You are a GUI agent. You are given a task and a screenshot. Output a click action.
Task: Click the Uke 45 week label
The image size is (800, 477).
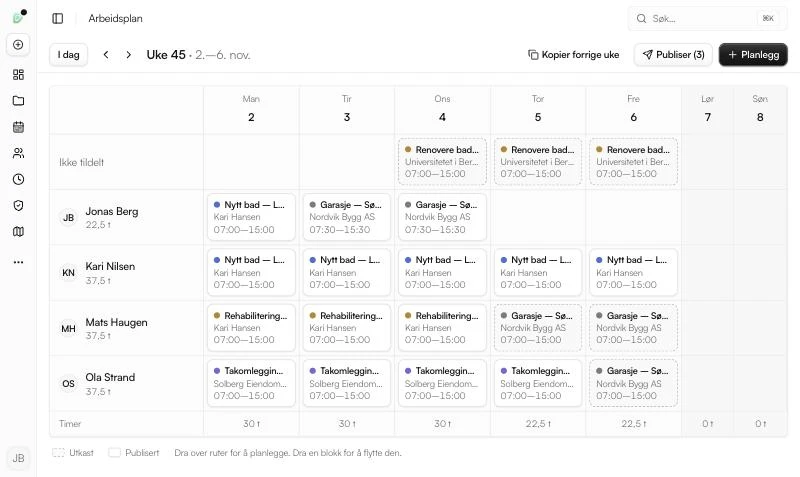tap(166, 55)
